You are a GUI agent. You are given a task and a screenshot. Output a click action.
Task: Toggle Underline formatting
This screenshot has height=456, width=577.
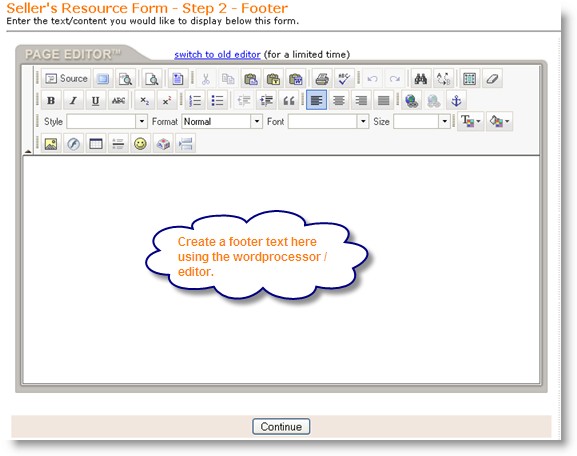pos(96,100)
